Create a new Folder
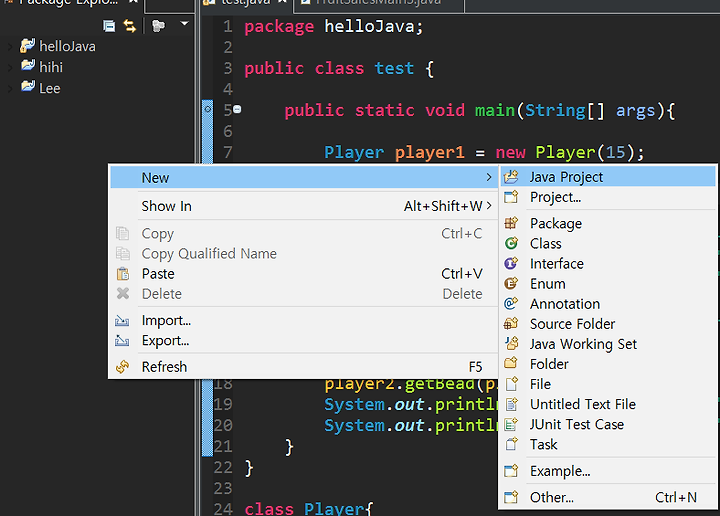The image size is (720, 516). pos(608,364)
